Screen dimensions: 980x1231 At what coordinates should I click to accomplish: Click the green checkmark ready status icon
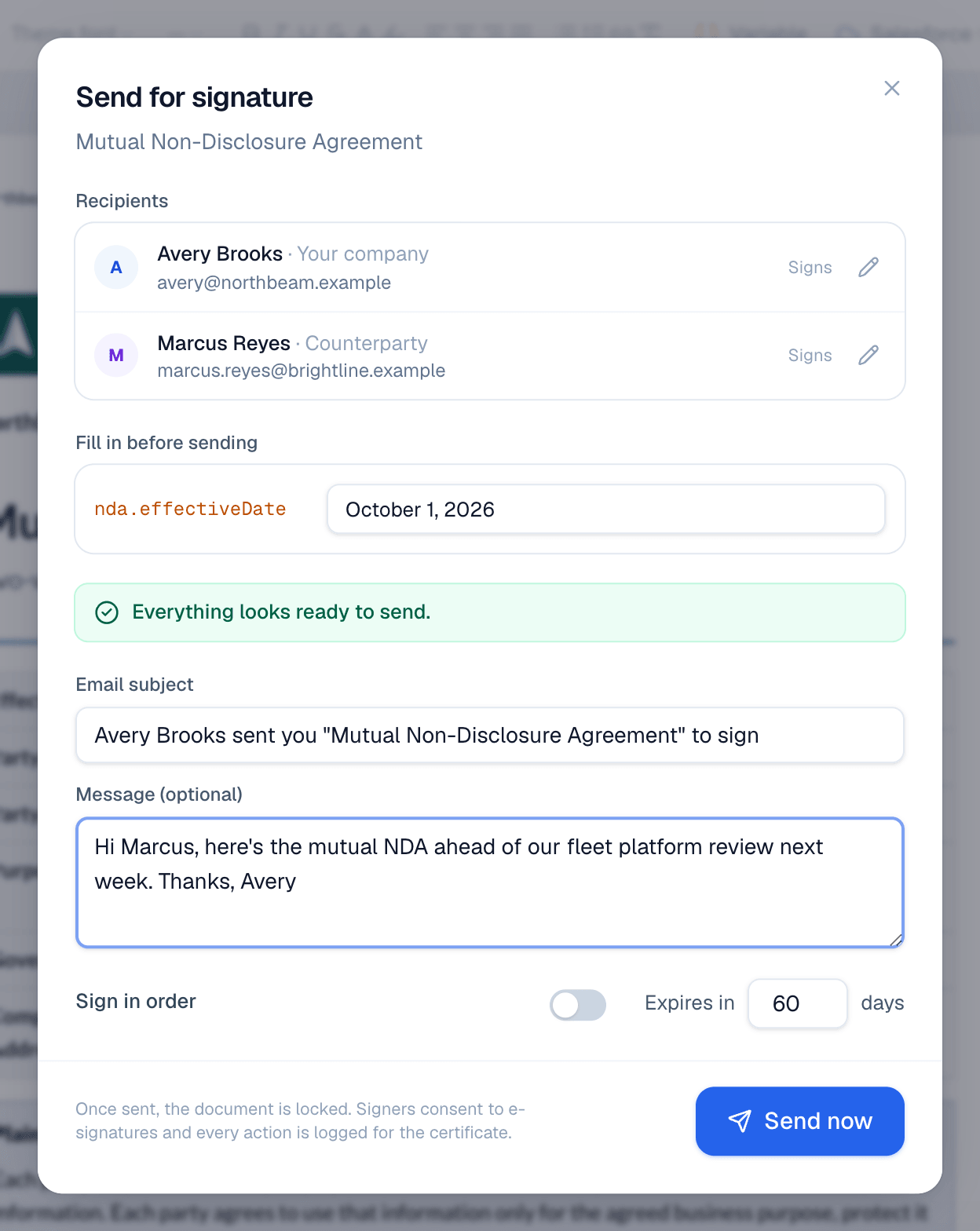click(107, 612)
